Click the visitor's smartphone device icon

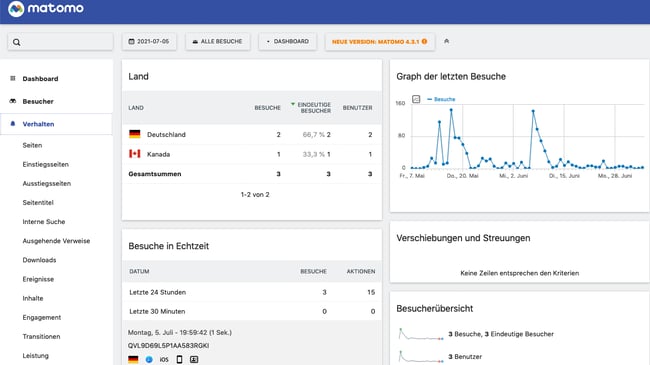179,360
